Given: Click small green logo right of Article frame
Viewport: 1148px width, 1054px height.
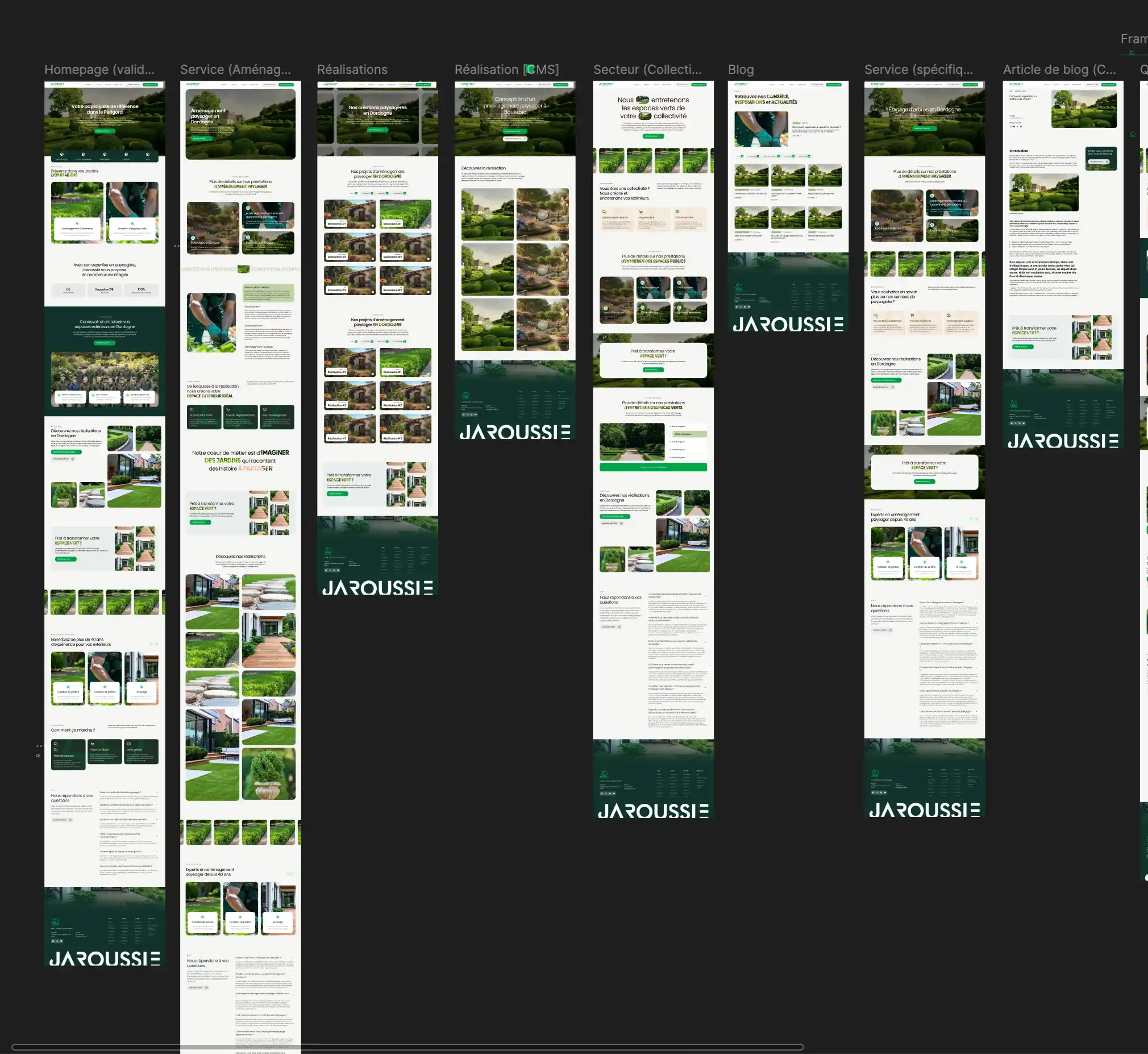Looking at the screenshot, I should (1132, 135).
